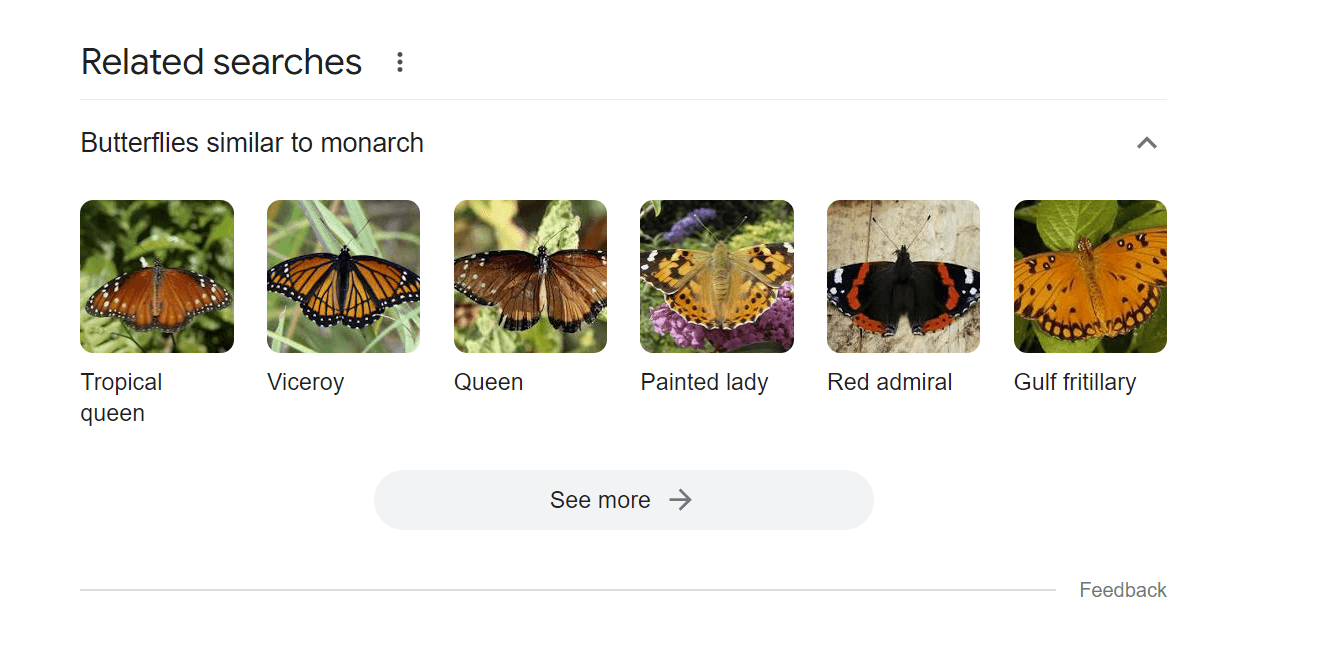1317x645 pixels.
Task: Open the Painted lady related search
Action: tap(704, 381)
